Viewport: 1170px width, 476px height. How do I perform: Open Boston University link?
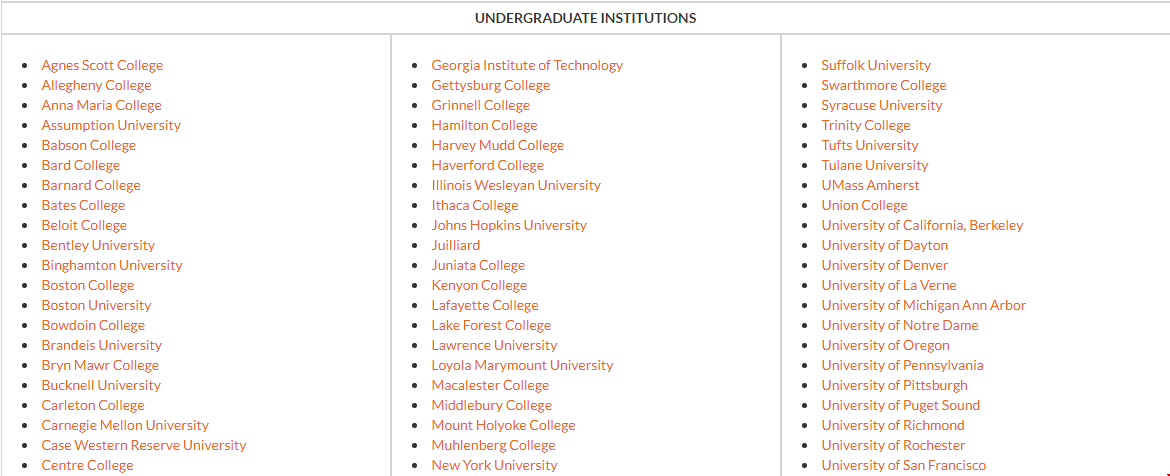coord(96,305)
